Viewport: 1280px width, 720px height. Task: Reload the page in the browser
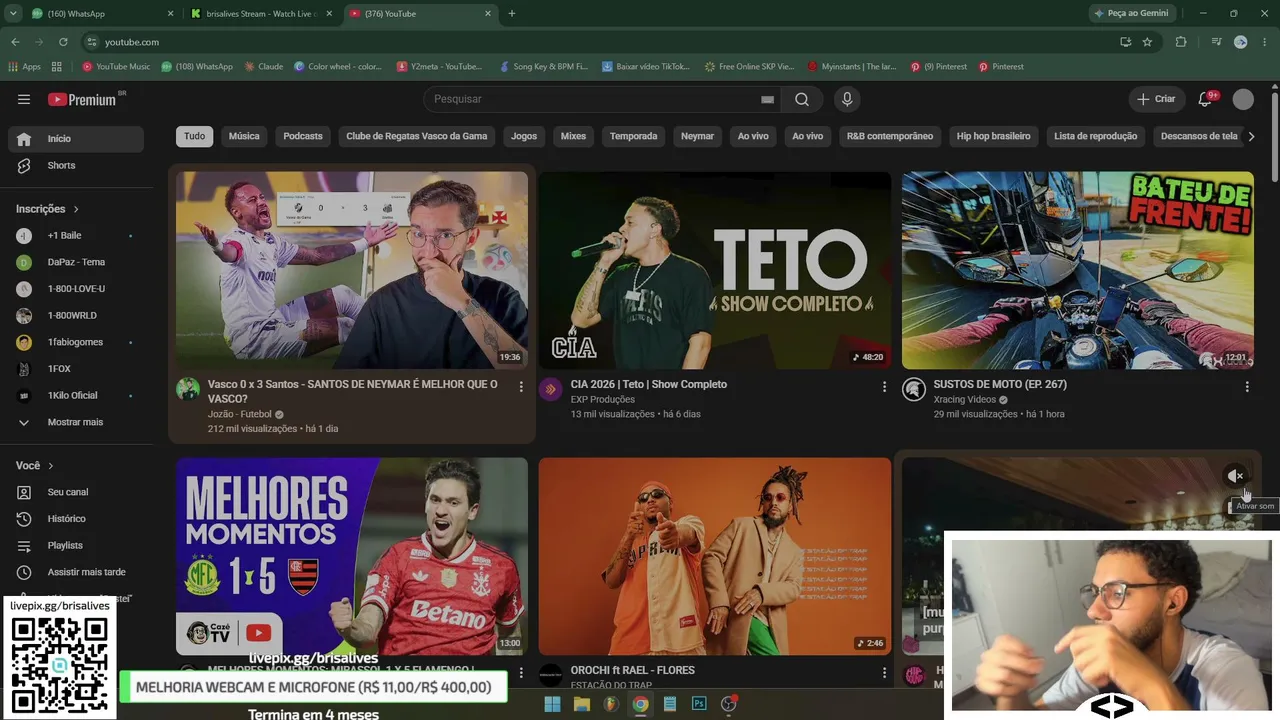63,42
